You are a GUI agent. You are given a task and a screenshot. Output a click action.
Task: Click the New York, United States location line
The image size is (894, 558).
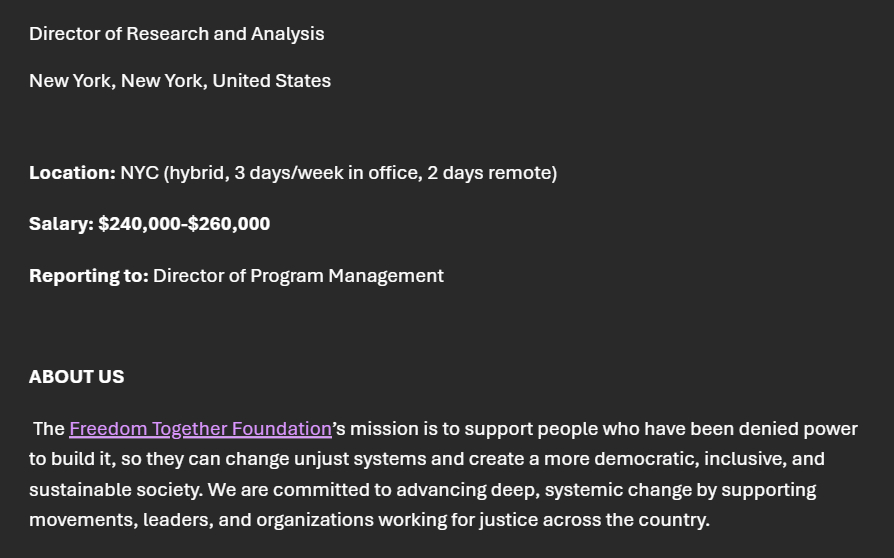[180, 81]
